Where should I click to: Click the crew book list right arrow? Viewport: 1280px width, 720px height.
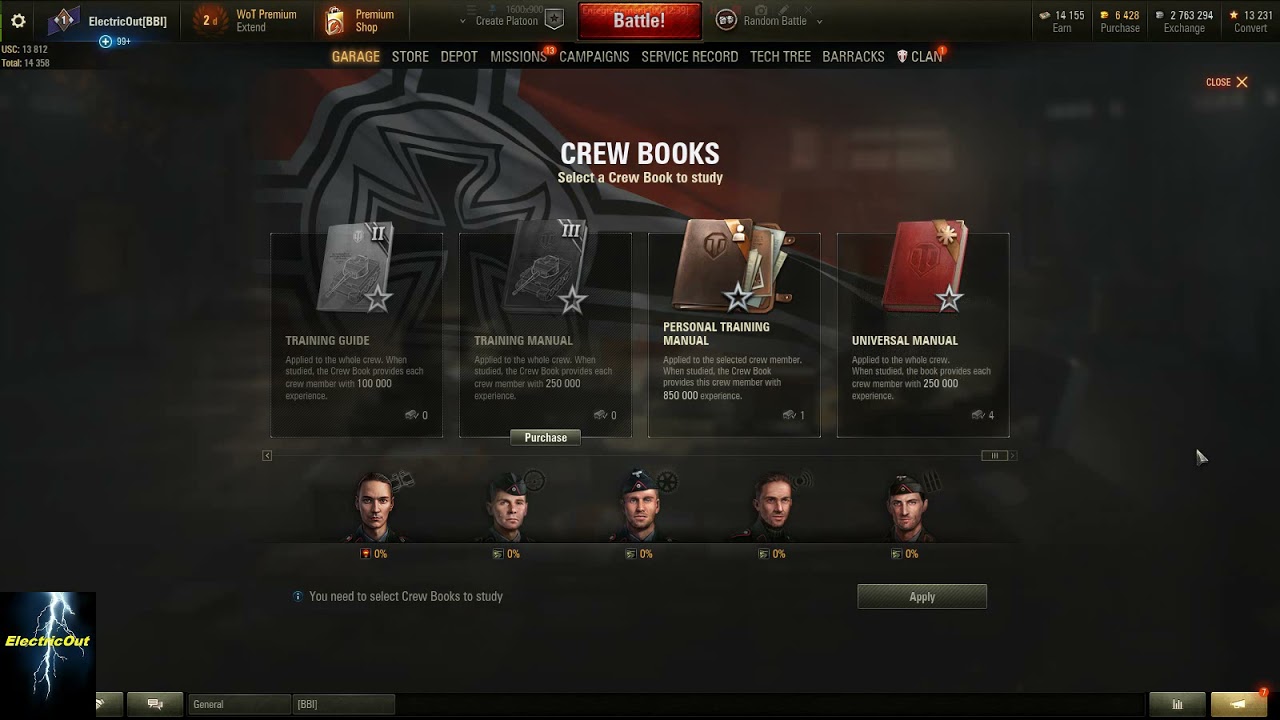tap(1012, 456)
